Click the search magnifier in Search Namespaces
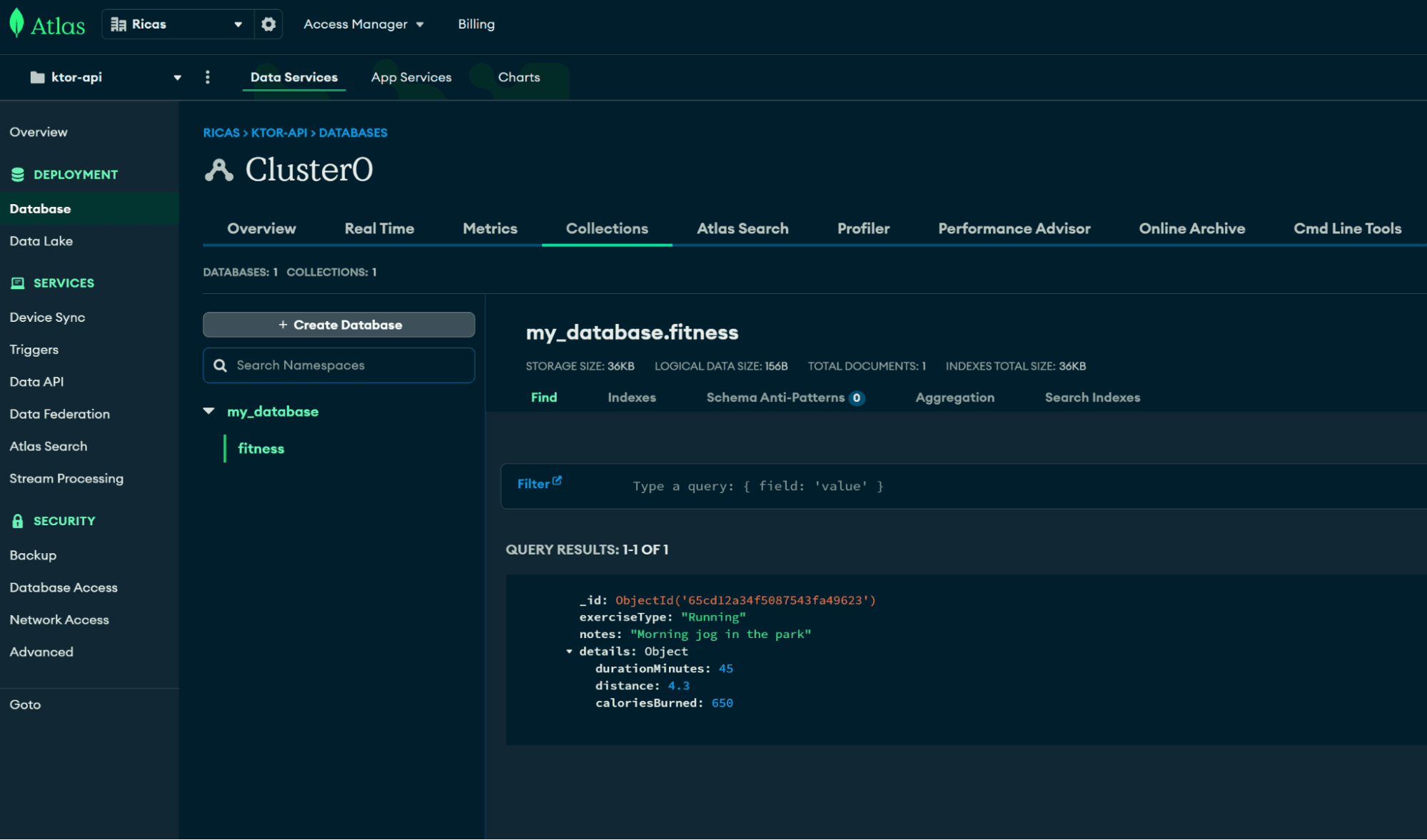Screen dimensions: 1427x840 [x=221, y=365]
